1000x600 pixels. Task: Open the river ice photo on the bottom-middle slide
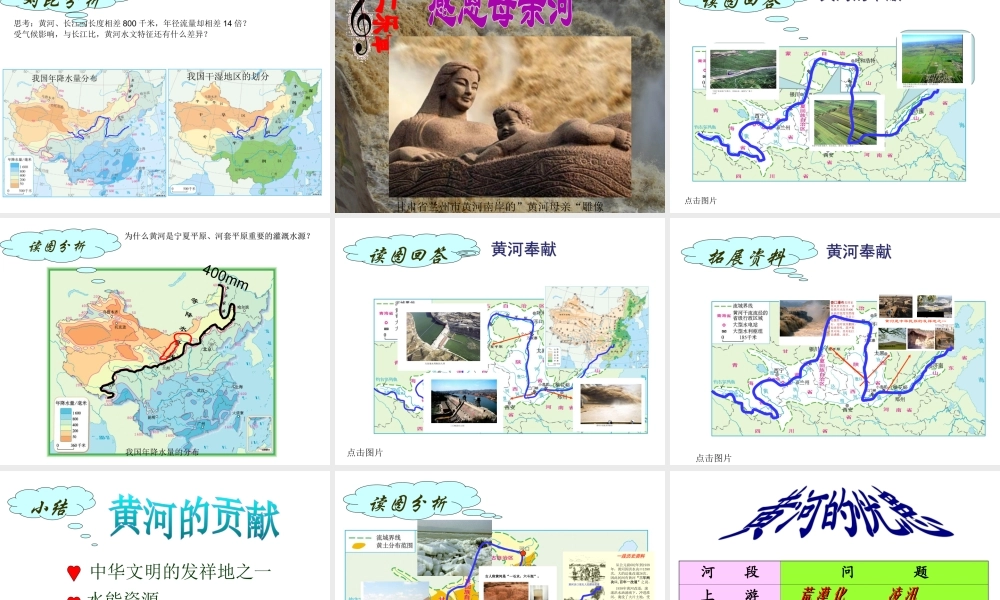pos(453,547)
